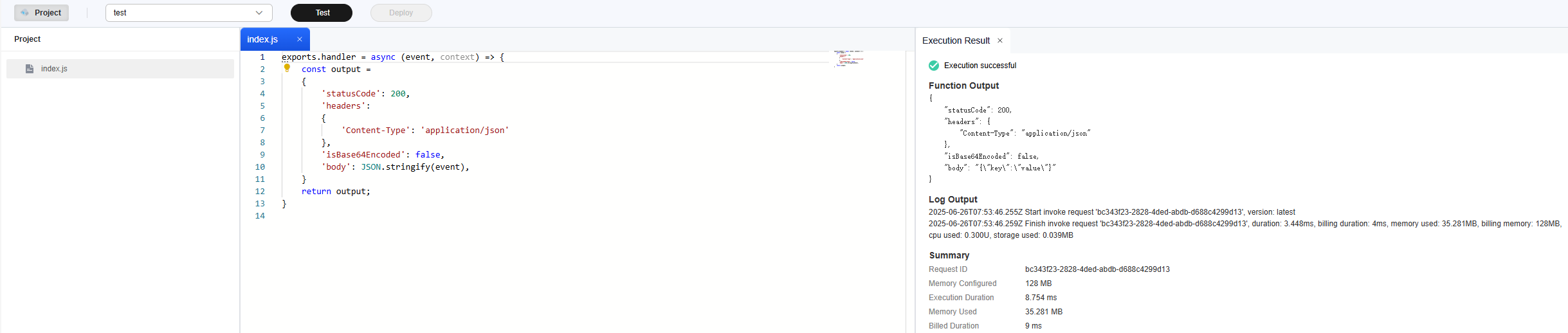The width and height of the screenshot is (1568, 333).
Task: Click the Memory Configured value 128 MB
Action: pos(1038,283)
